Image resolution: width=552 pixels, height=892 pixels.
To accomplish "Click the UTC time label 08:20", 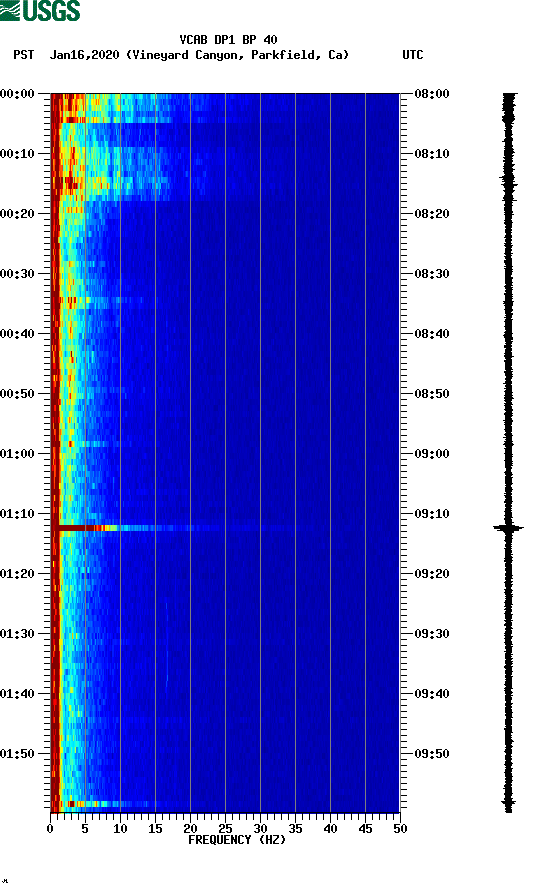I will coord(432,214).
